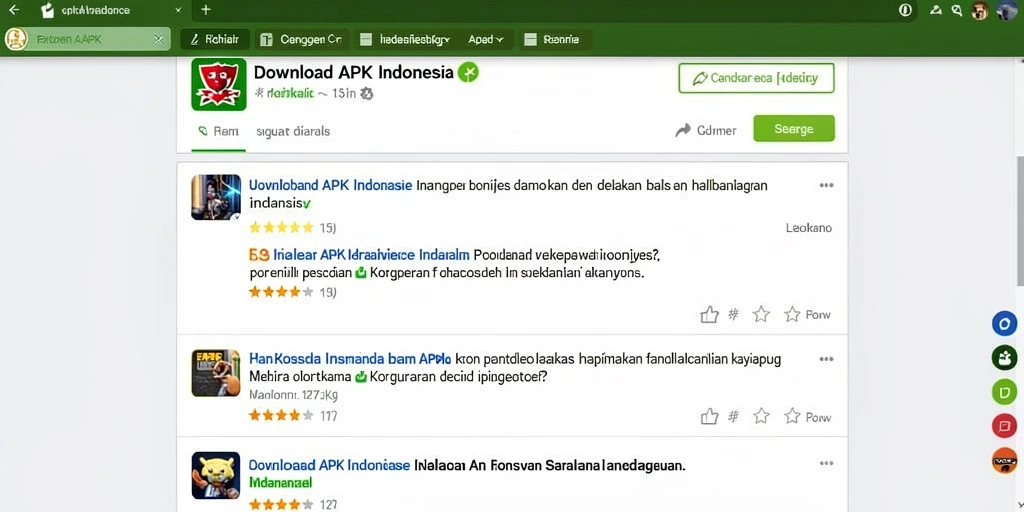Open the three-dot menu of the 'HanKossda Insmanda' post
Viewport: 1024px width, 512px height.
pyautogui.click(x=826, y=359)
